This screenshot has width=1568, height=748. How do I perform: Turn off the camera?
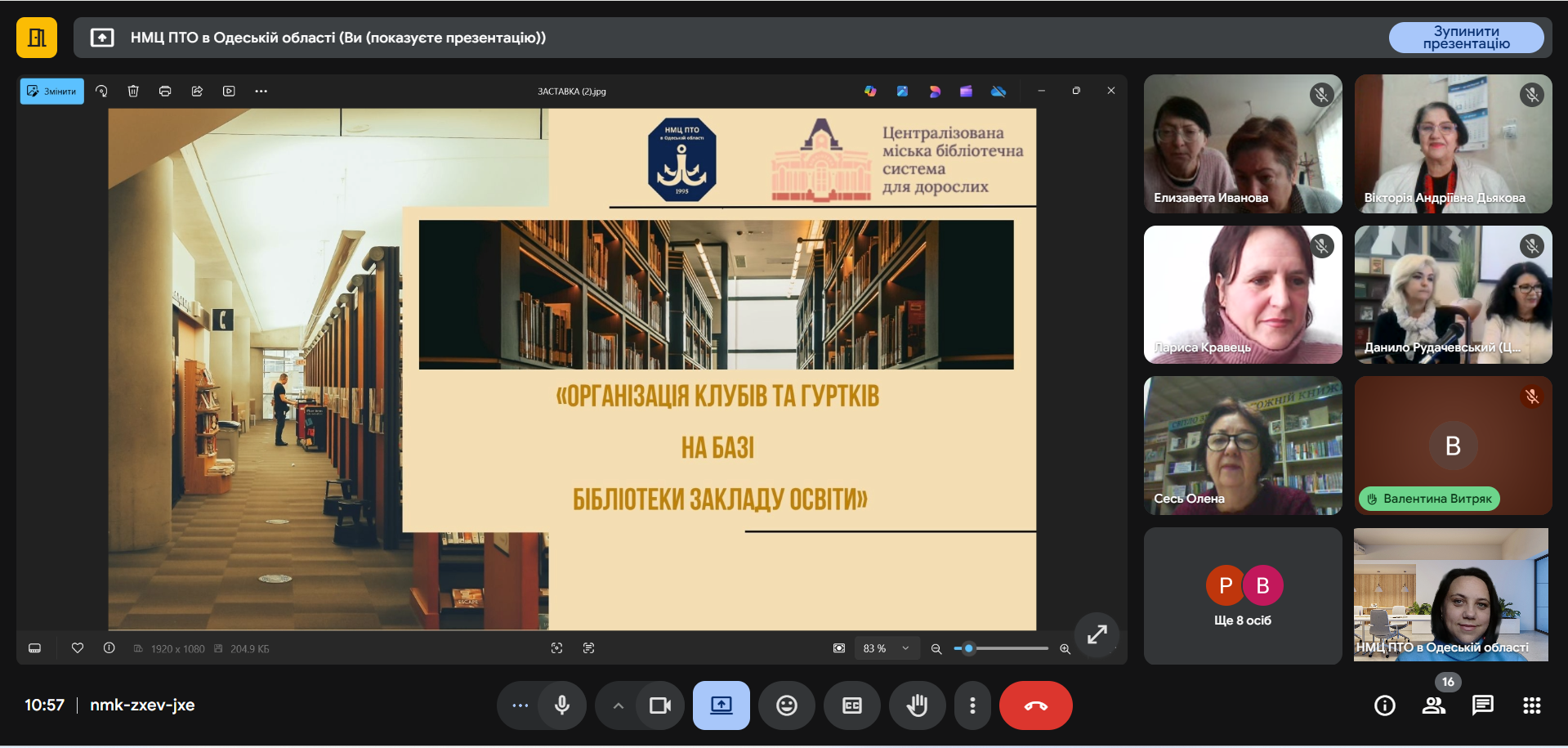(659, 705)
